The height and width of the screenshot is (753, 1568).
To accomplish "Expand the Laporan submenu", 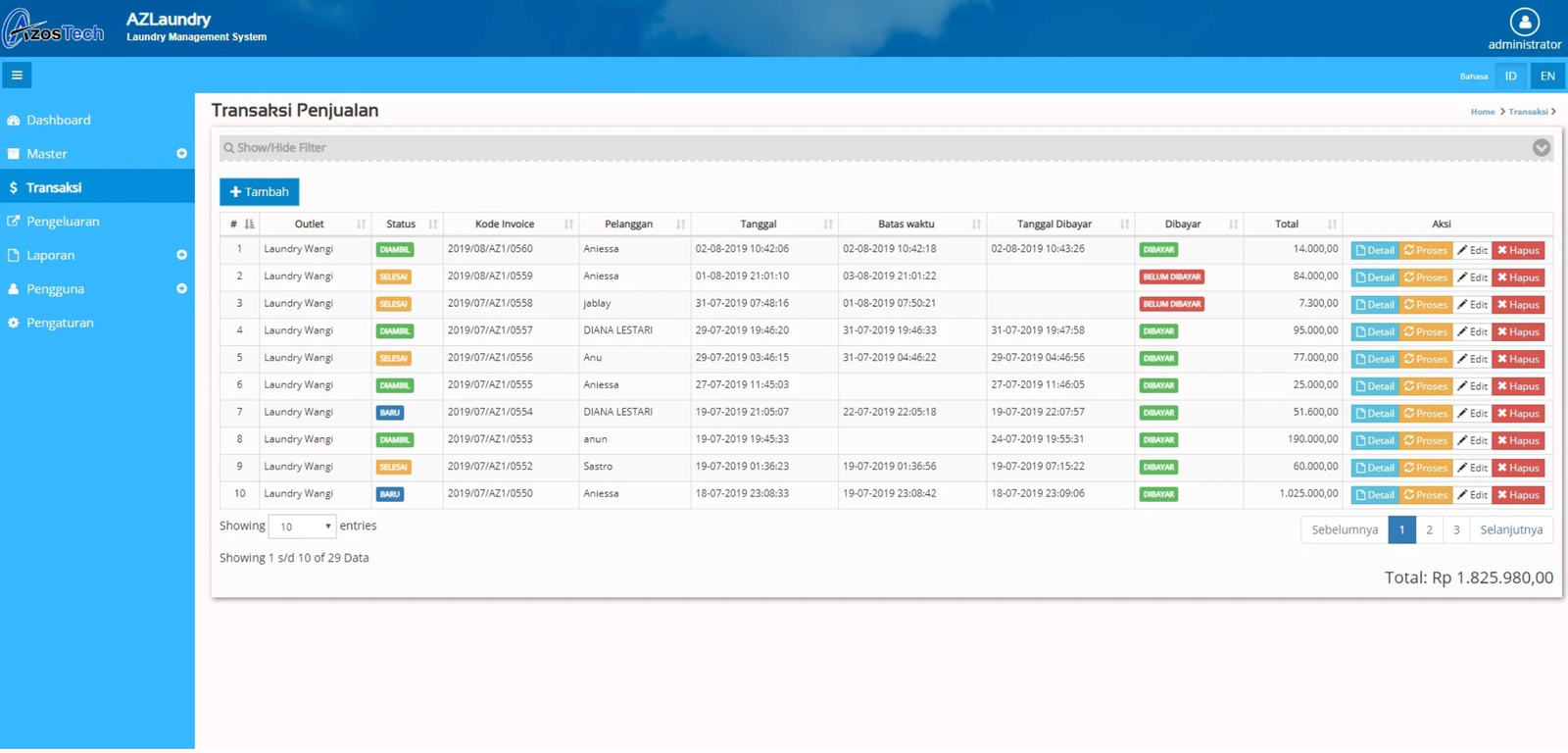I will [x=181, y=255].
